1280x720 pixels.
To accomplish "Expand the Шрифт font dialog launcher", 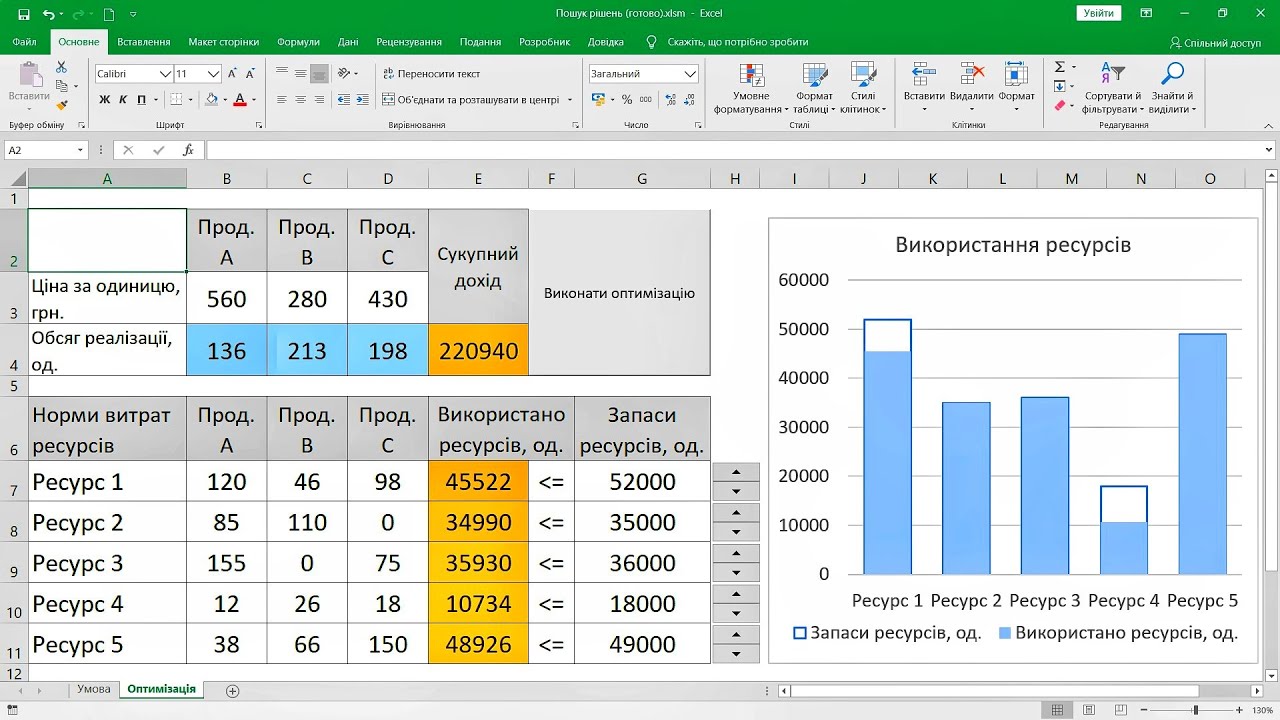I will [x=259, y=125].
